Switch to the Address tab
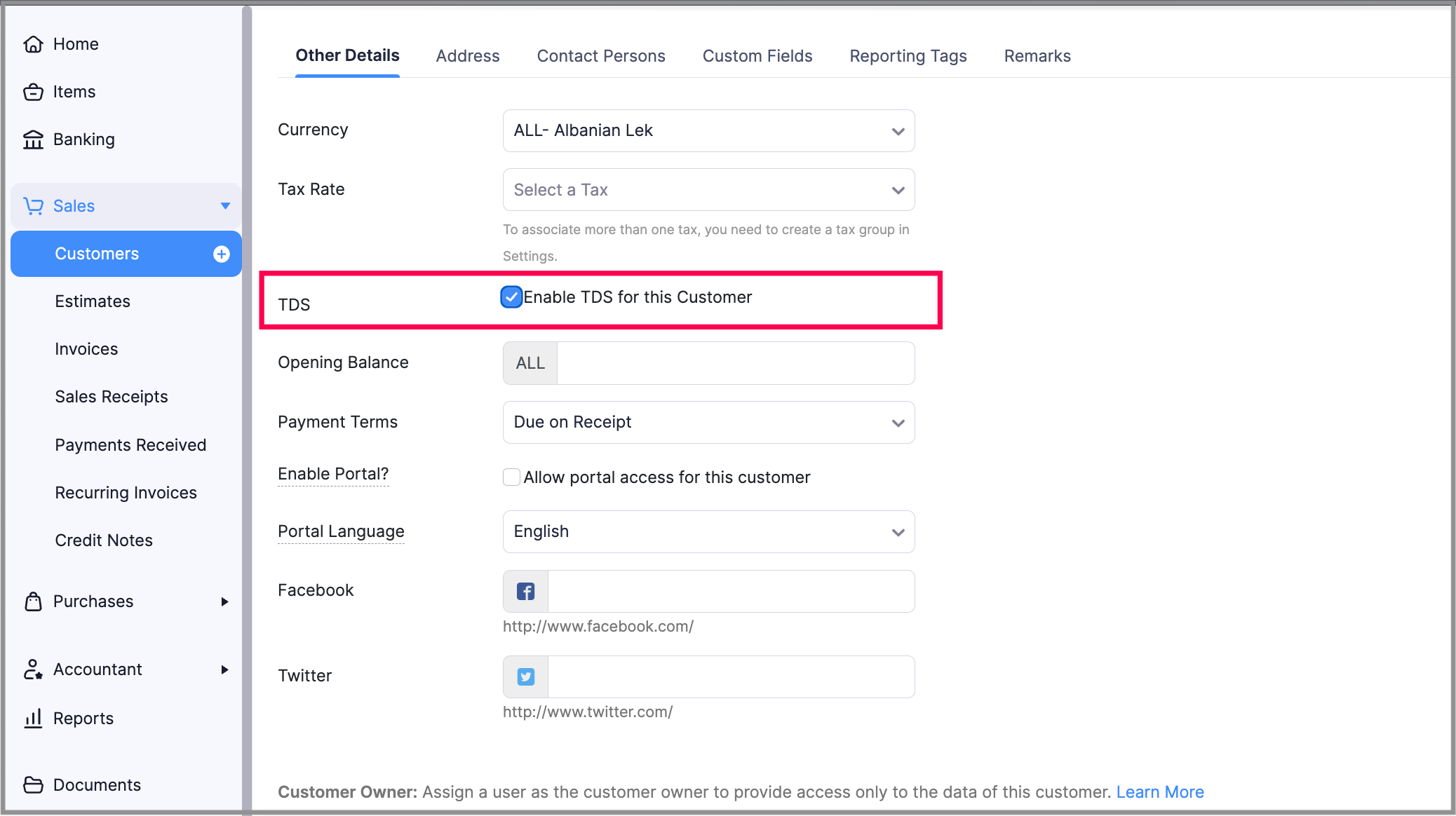 pos(468,56)
